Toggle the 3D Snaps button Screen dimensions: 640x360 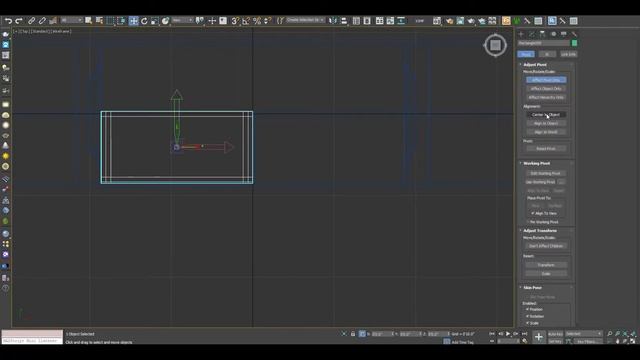point(235,21)
